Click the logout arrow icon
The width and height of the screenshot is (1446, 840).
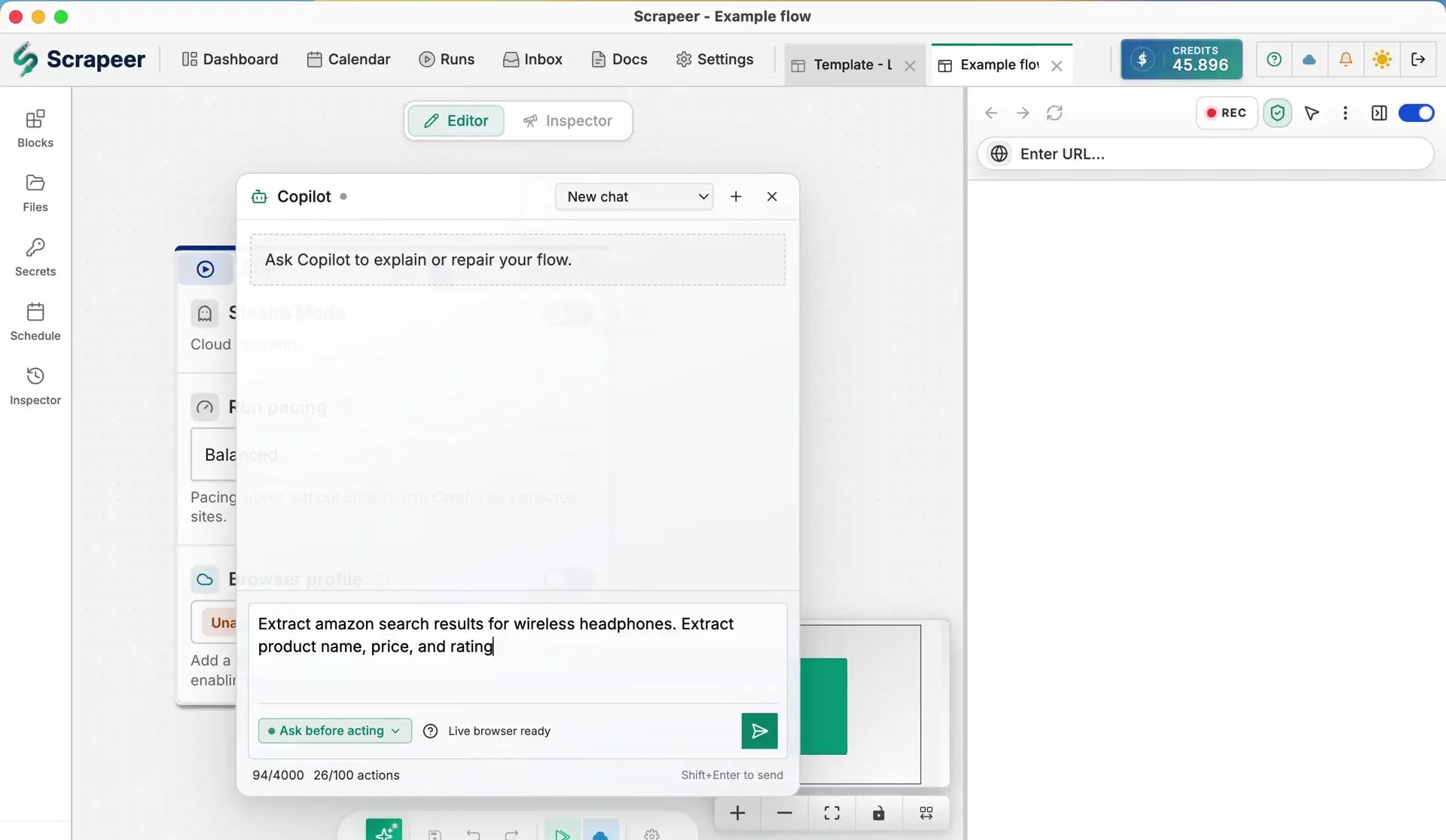point(1418,59)
